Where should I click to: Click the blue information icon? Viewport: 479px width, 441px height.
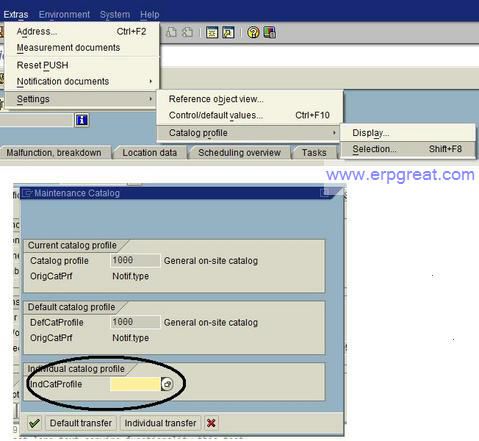[82, 120]
